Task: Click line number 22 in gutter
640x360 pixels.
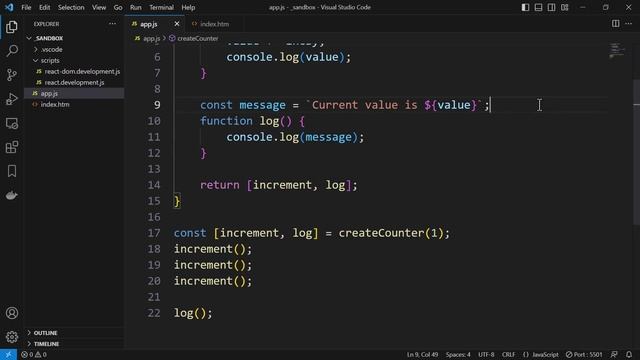Action: coord(154,313)
